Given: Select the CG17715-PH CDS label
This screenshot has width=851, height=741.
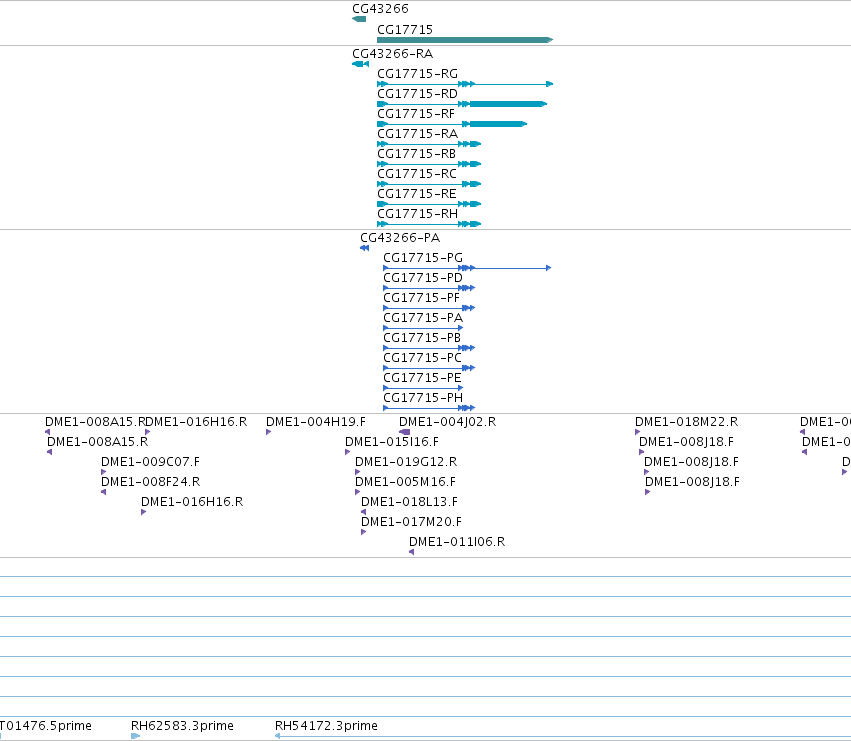Looking at the screenshot, I should 423,398.
